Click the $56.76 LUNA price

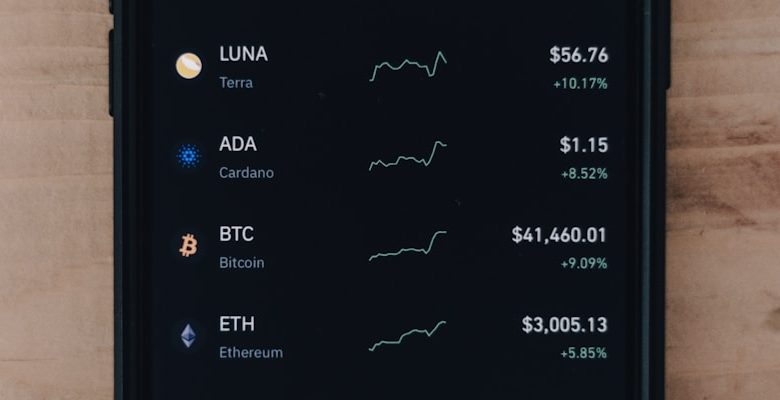[x=579, y=55]
